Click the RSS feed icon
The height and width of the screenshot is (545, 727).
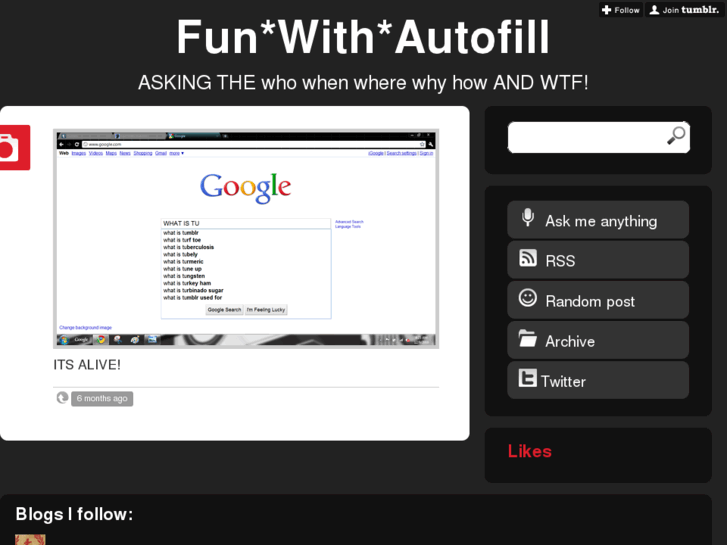point(528,258)
